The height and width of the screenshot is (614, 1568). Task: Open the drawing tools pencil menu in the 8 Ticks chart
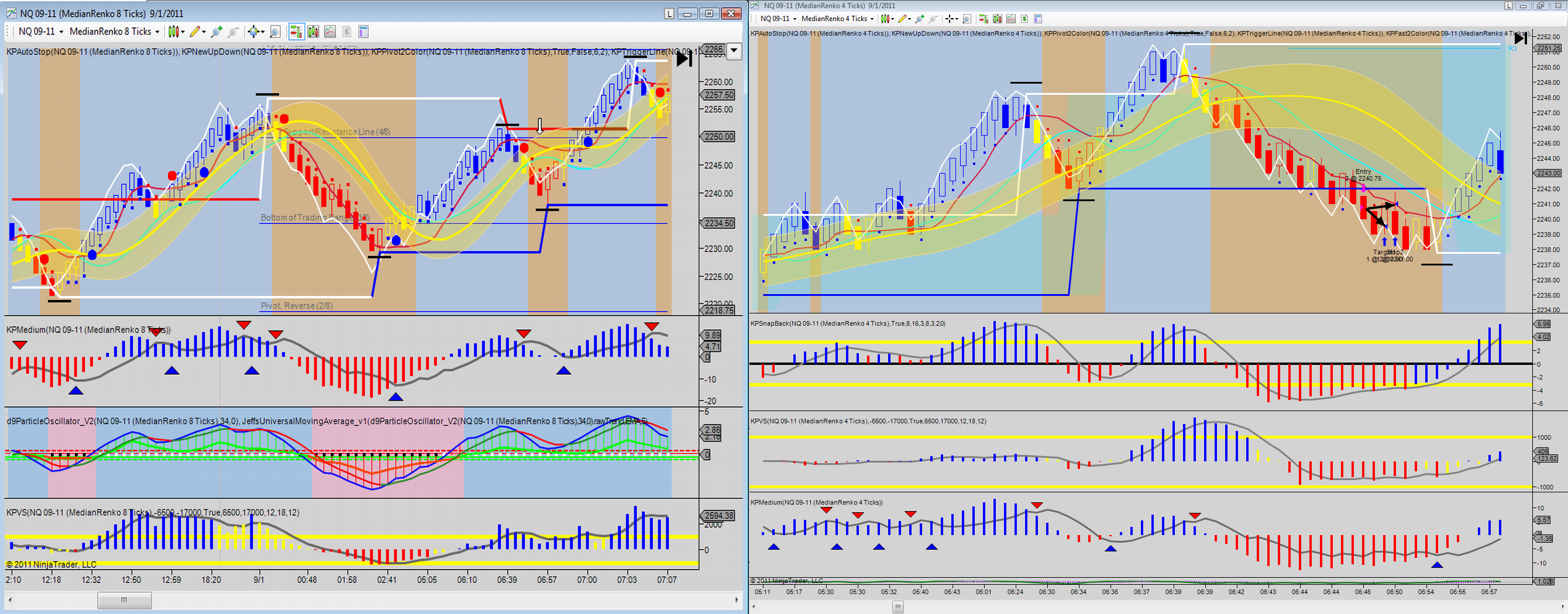(197, 32)
